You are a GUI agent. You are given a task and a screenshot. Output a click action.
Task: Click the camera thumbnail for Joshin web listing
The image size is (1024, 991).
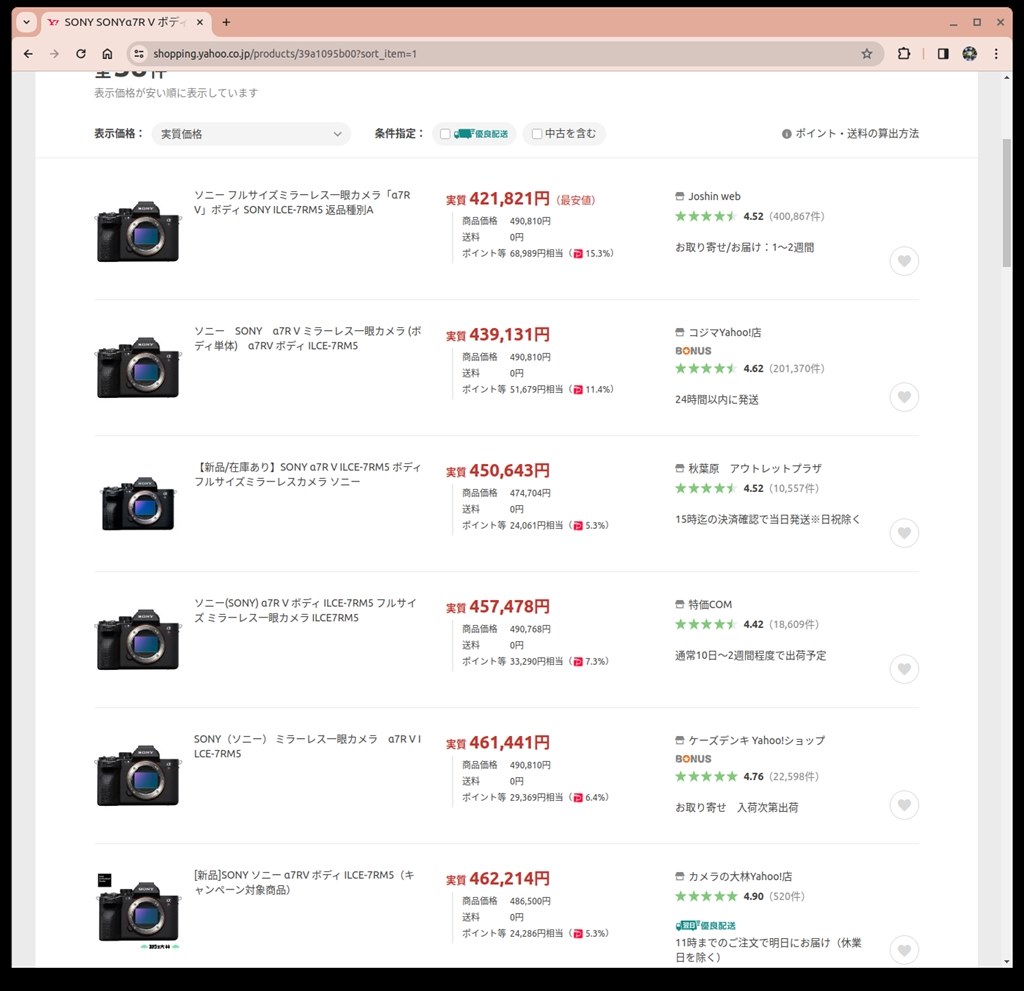(x=138, y=231)
